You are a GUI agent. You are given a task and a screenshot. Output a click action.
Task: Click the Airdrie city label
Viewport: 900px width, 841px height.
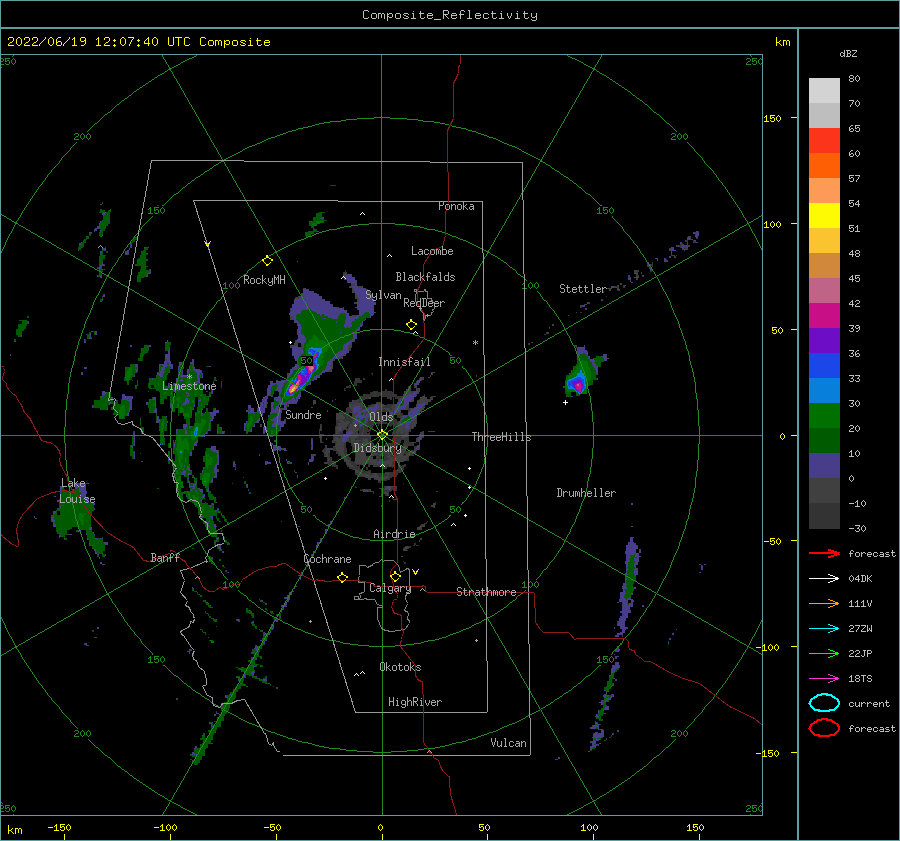(394, 534)
